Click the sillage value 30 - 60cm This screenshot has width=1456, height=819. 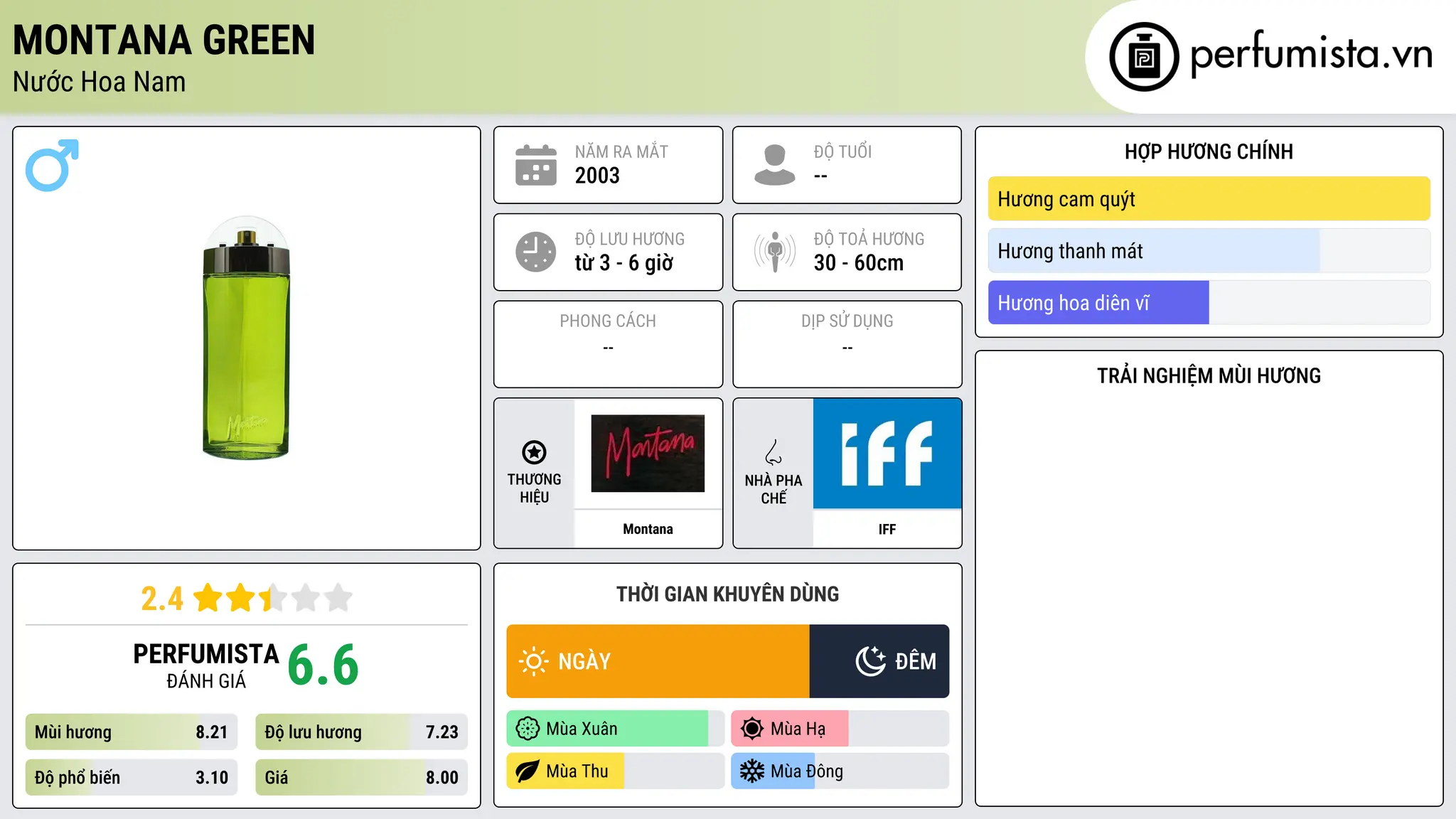(859, 263)
